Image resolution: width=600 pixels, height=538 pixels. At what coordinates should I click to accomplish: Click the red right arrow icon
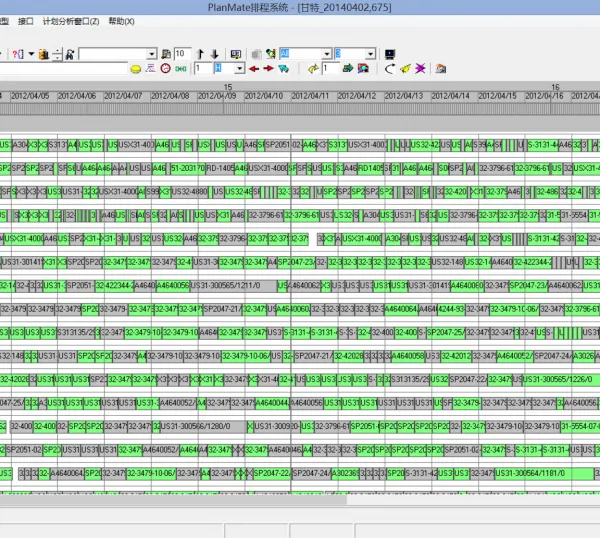coord(269,68)
